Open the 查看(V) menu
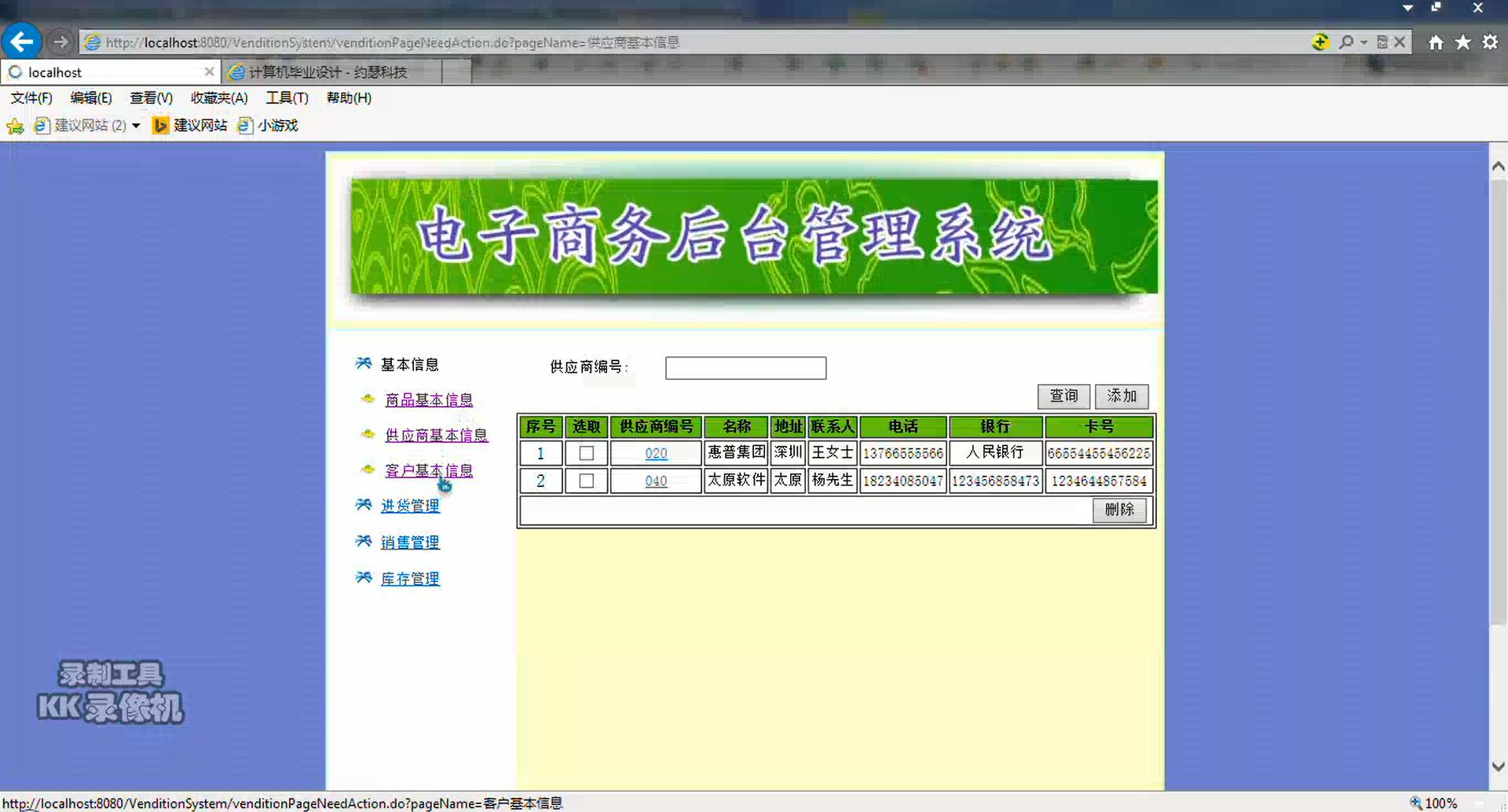This screenshot has height=812, width=1508. [x=151, y=98]
